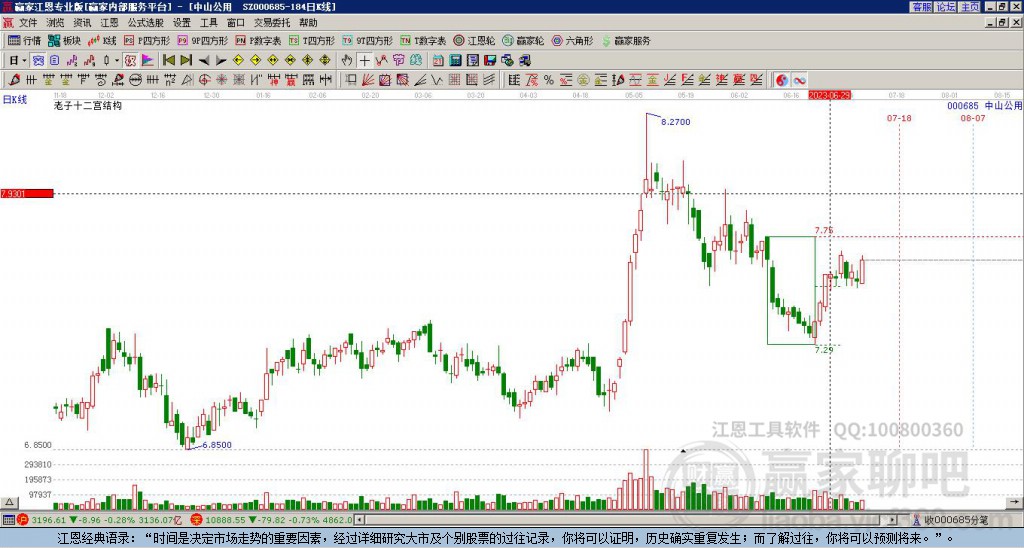The height and width of the screenshot is (548, 1024).
Task: Open the calendar icon
Action: pos(438,61)
